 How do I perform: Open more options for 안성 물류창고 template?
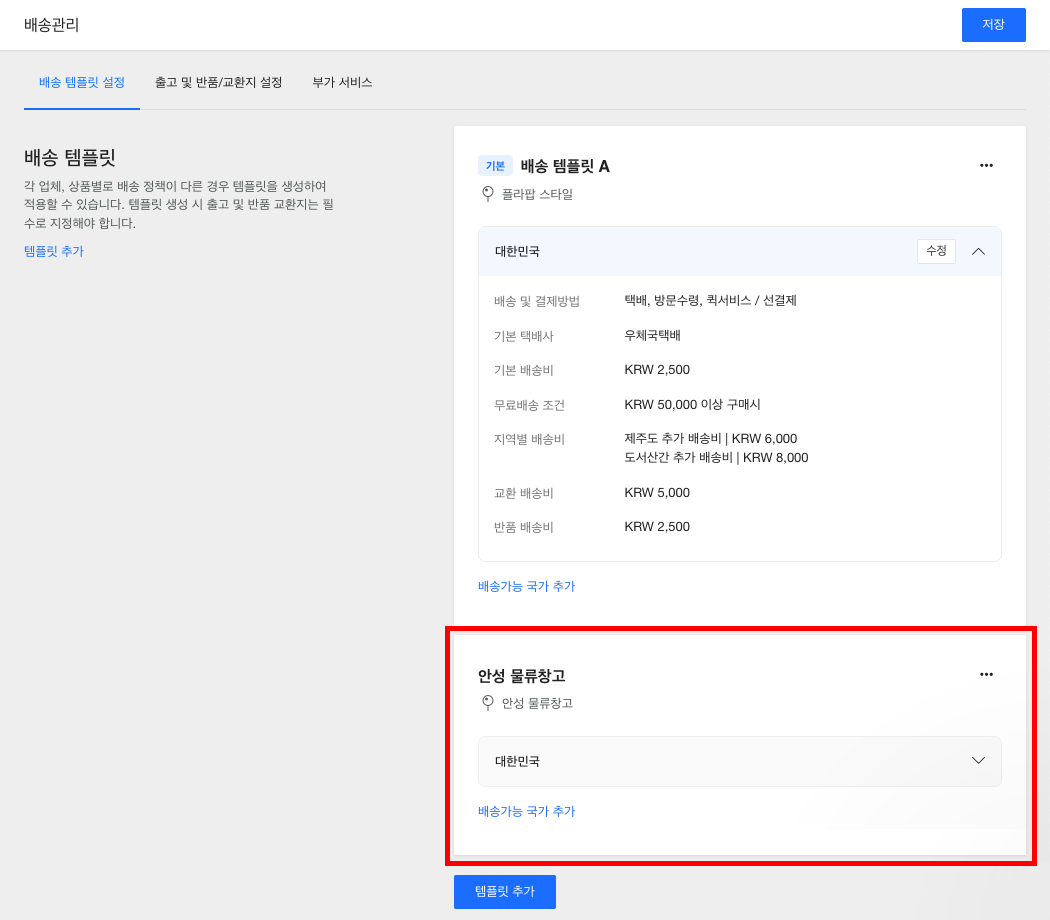coord(986,674)
